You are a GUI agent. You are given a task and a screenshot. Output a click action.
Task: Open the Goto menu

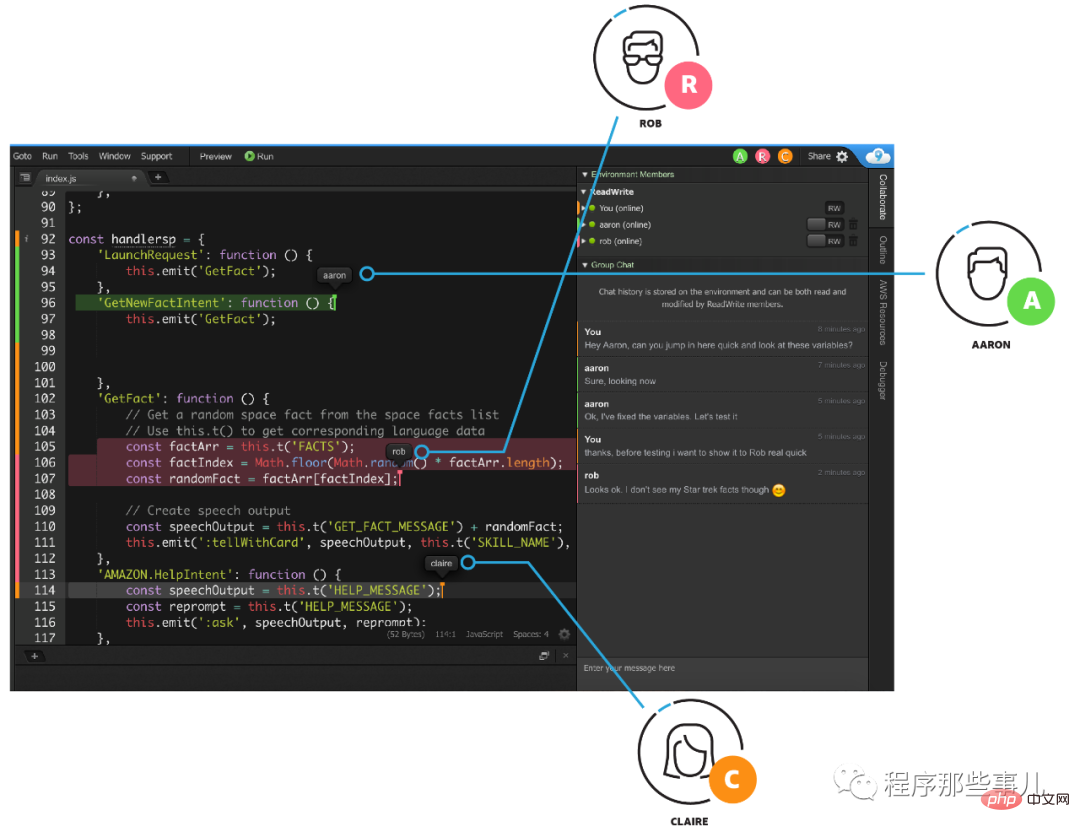22,156
